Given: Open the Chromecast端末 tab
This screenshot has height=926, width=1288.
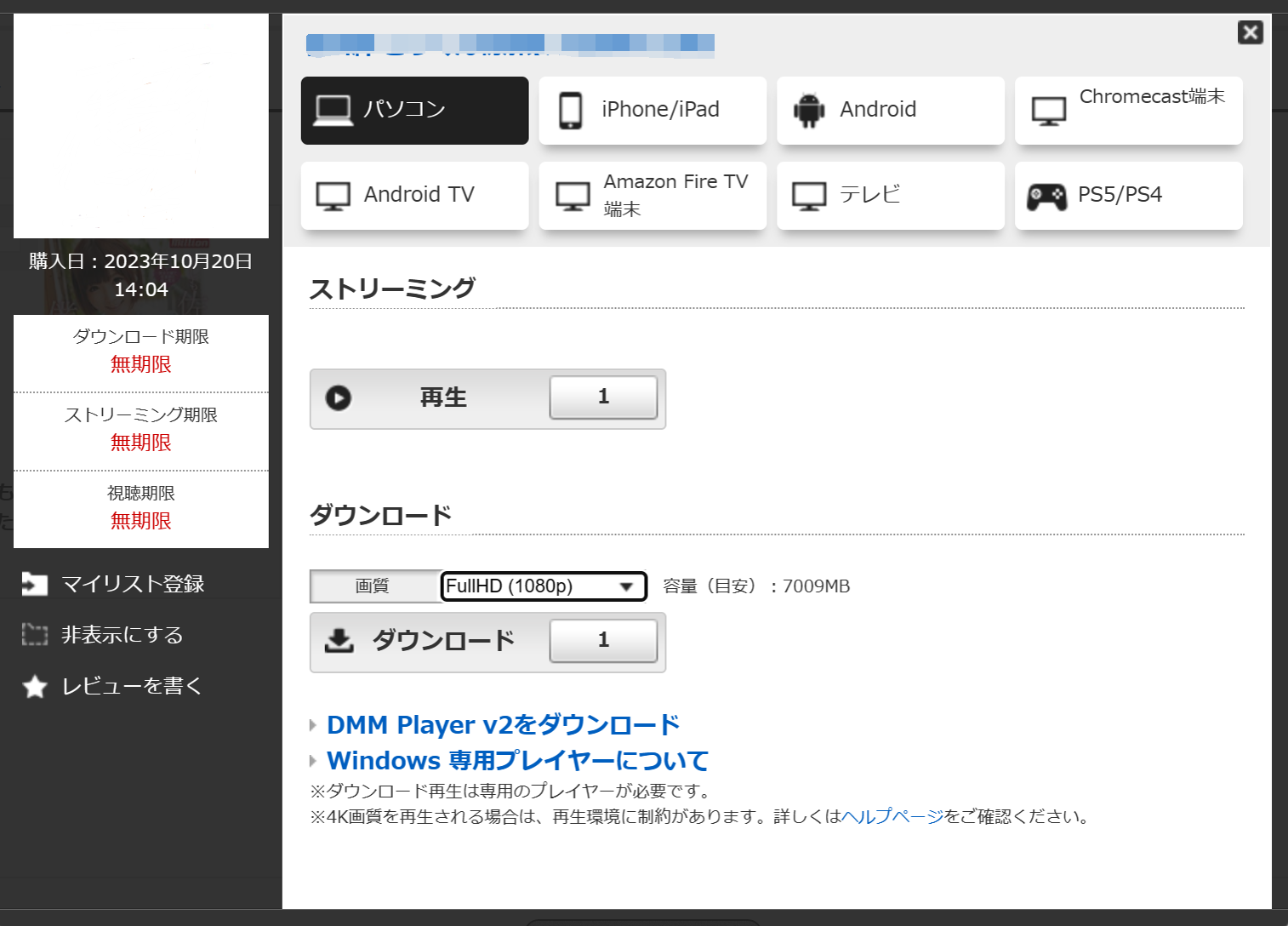Looking at the screenshot, I should [1129, 111].
